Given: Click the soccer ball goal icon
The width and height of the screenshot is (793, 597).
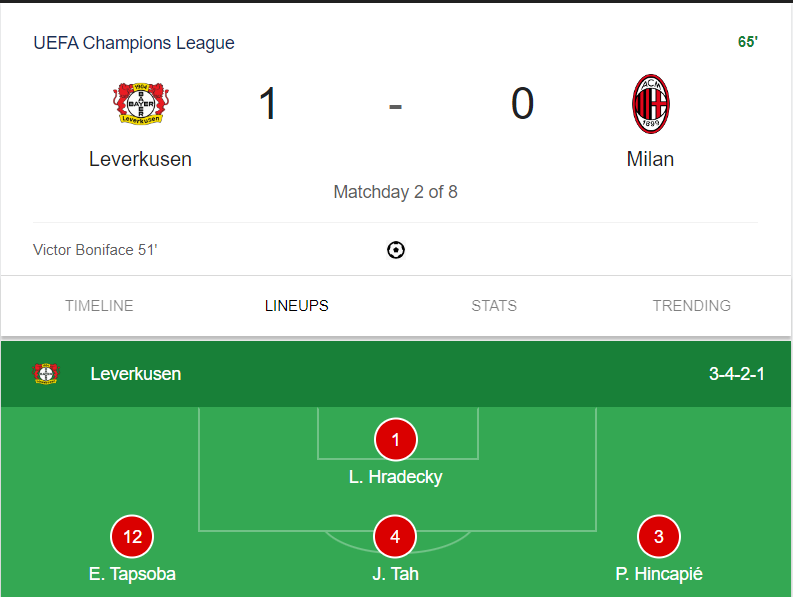Looking at the screenshot, I should 395,250.
